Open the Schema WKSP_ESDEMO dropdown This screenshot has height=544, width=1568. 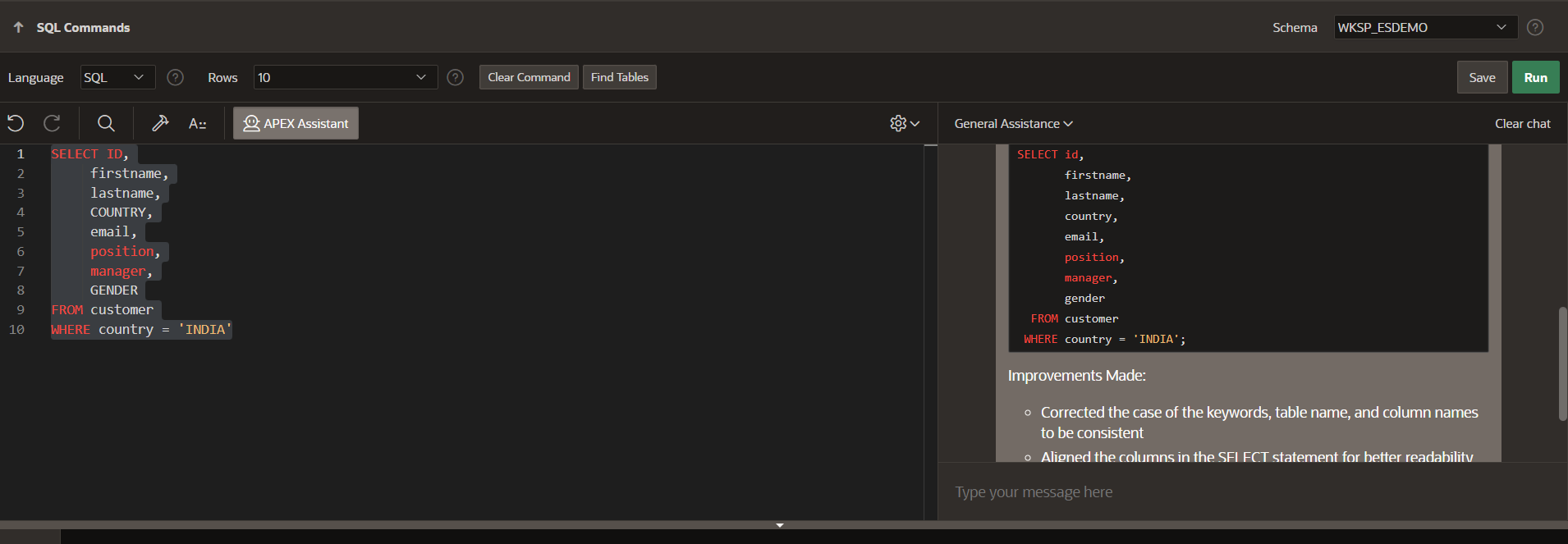tap(1424, 27)
